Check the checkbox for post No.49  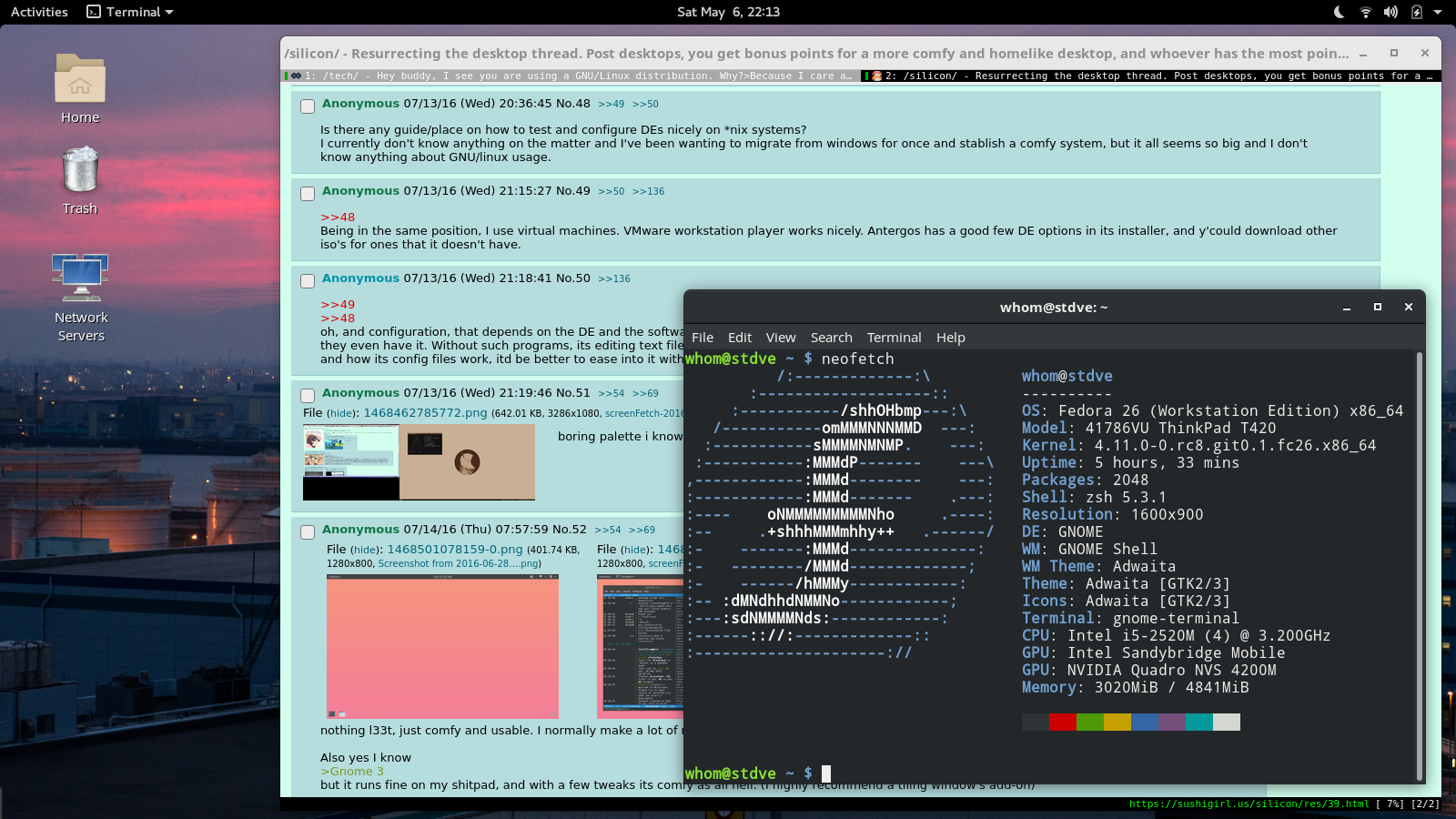coord(308,194)
